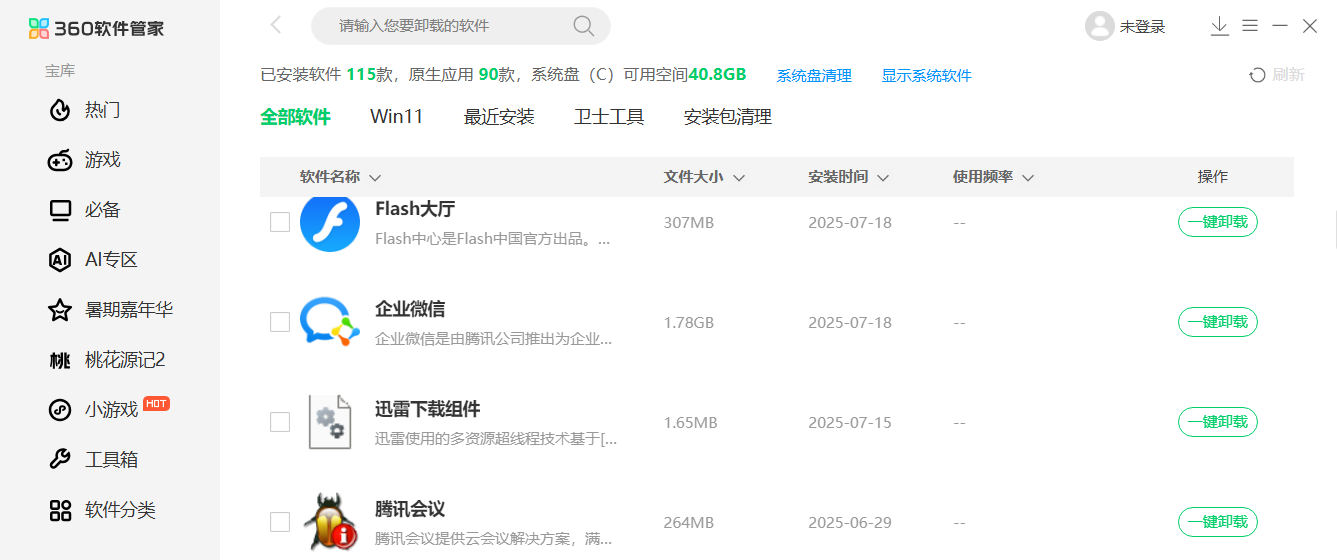Select the 迅雷下载组件 checkbox

pos(280,422)
